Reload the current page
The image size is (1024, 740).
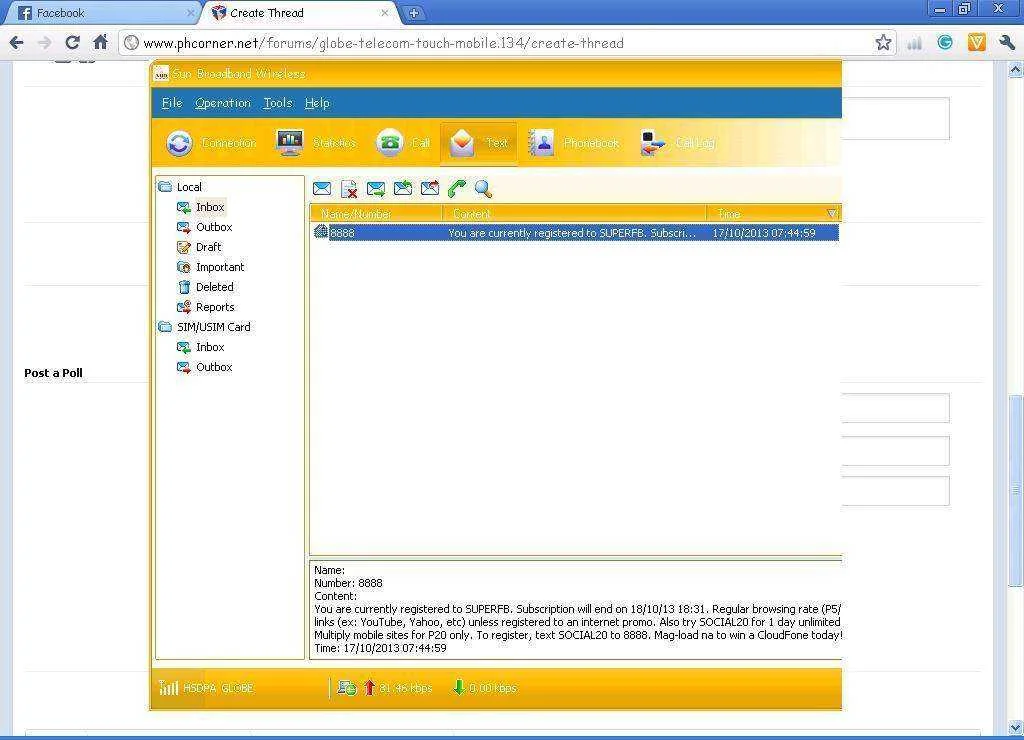[72, 43]
